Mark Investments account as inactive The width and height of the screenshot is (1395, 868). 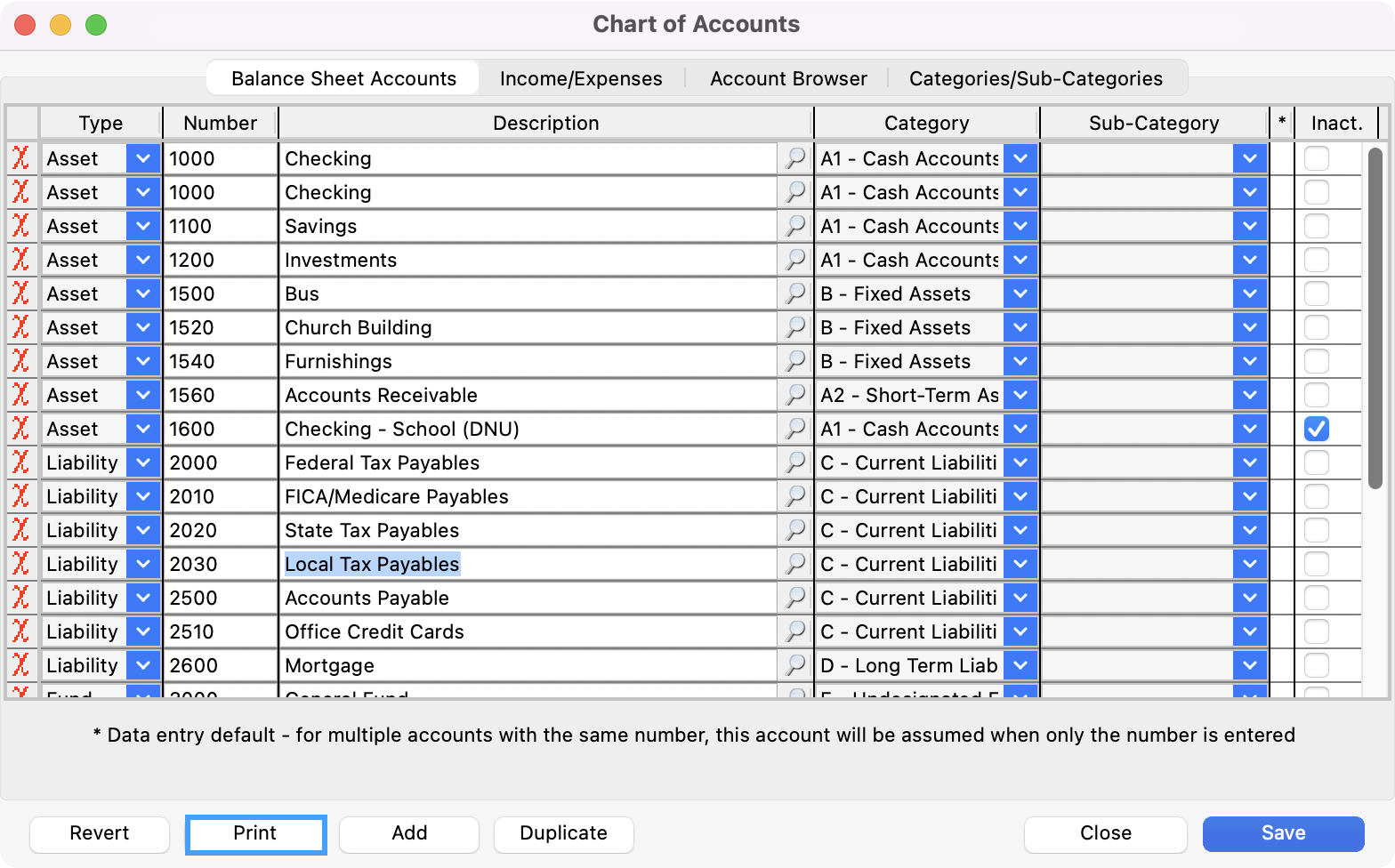click(x=1316, y=260)
